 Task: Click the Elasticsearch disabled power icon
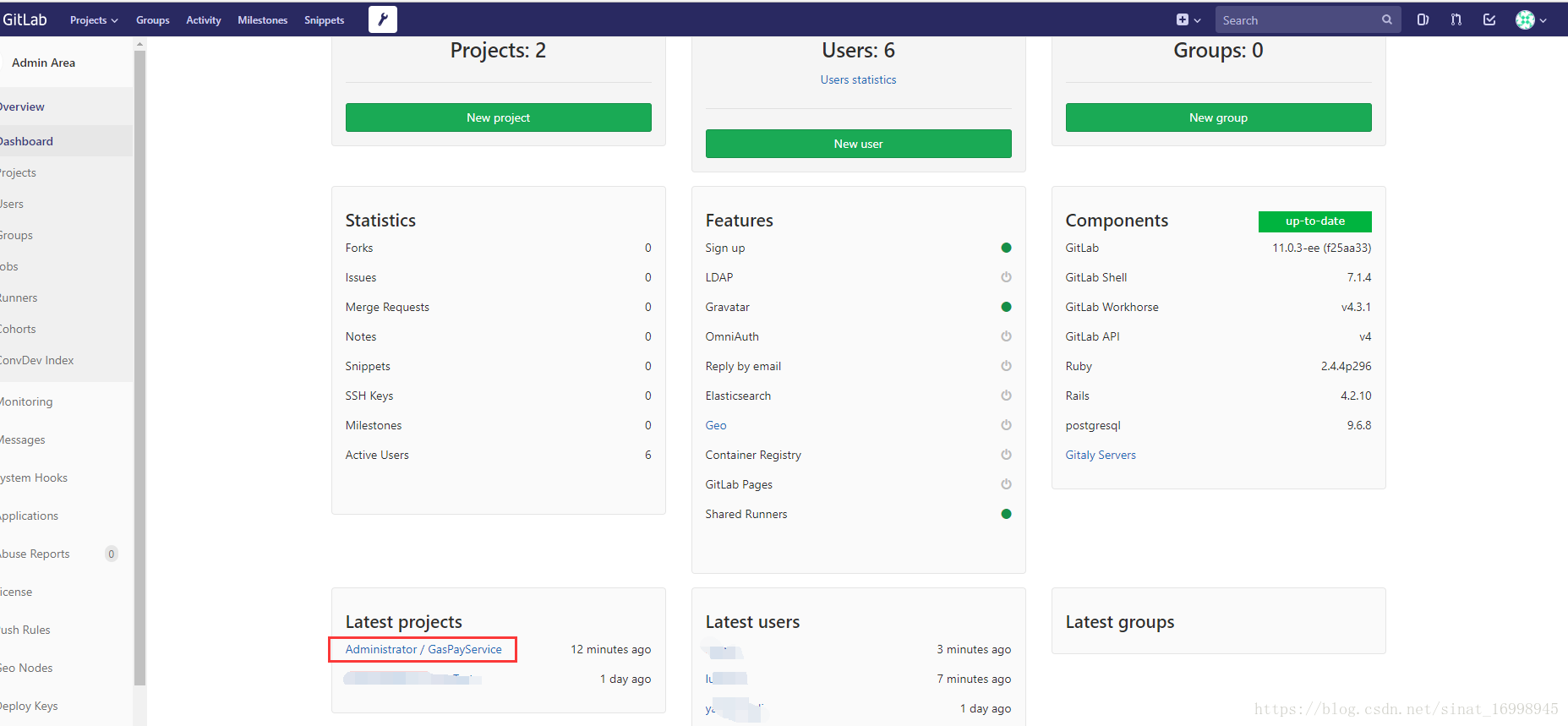(x=1006, y=396)
